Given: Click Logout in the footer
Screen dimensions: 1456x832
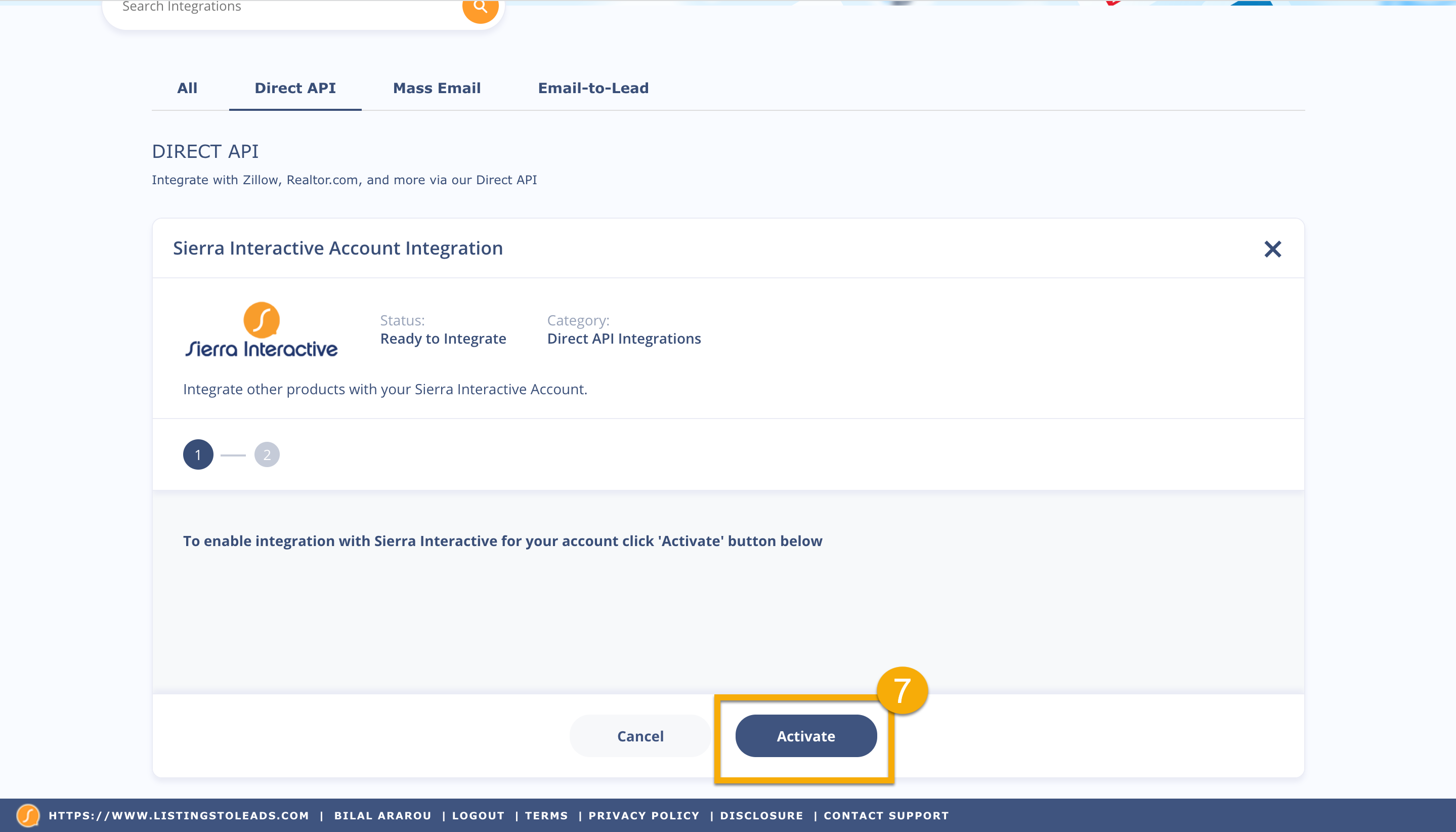Looking at the screenshot, I should click(478, 815).
